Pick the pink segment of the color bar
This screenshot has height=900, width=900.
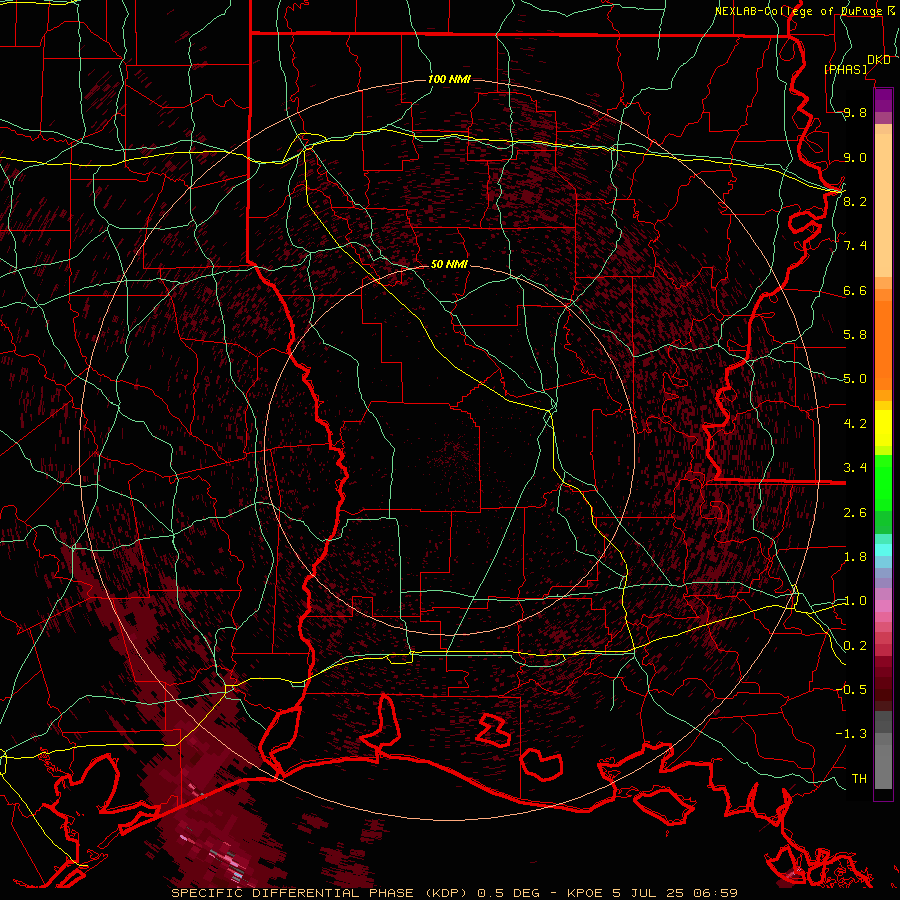(883, 606)
